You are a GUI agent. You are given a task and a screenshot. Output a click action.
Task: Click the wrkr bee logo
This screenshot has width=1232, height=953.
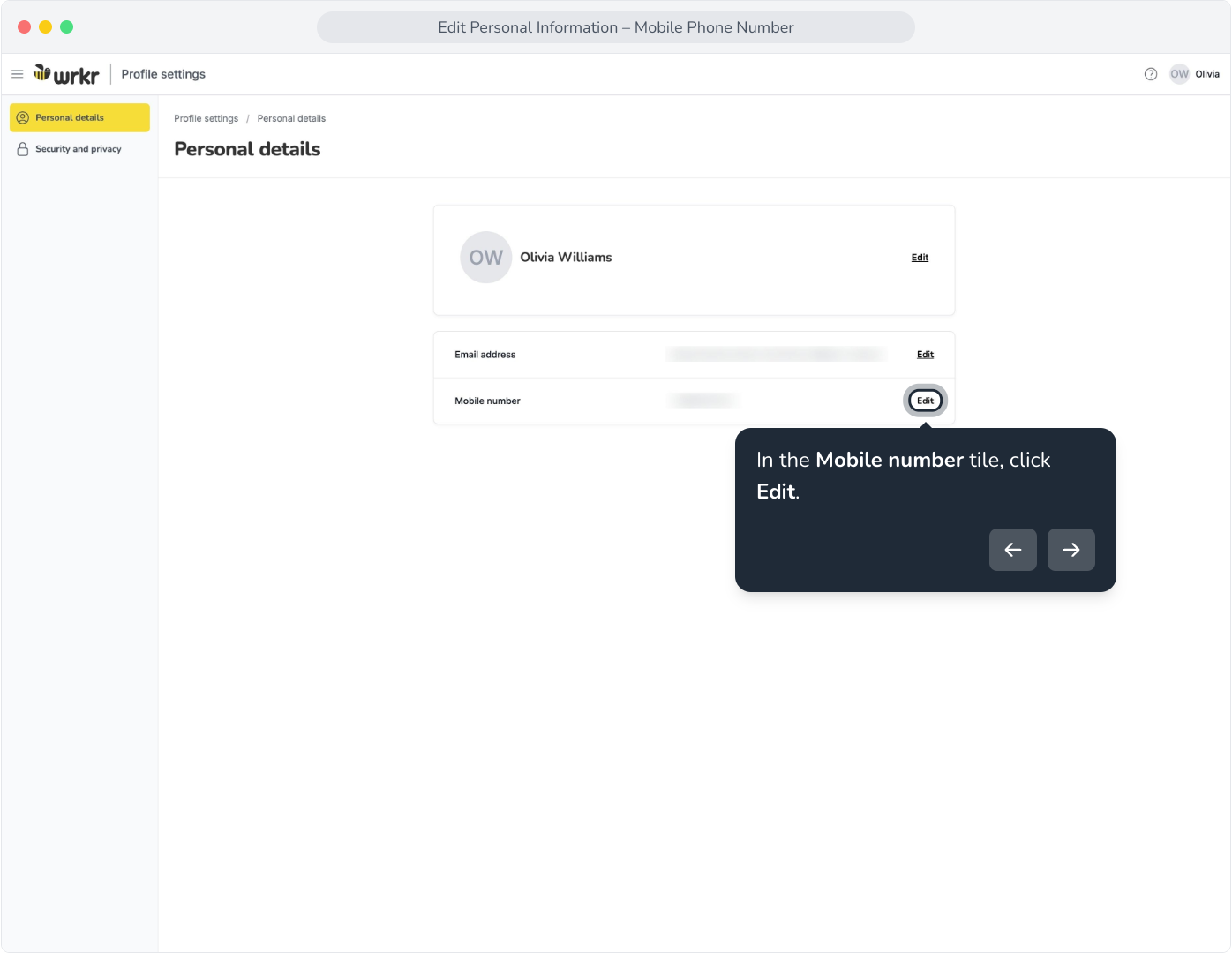click(66, 74)
